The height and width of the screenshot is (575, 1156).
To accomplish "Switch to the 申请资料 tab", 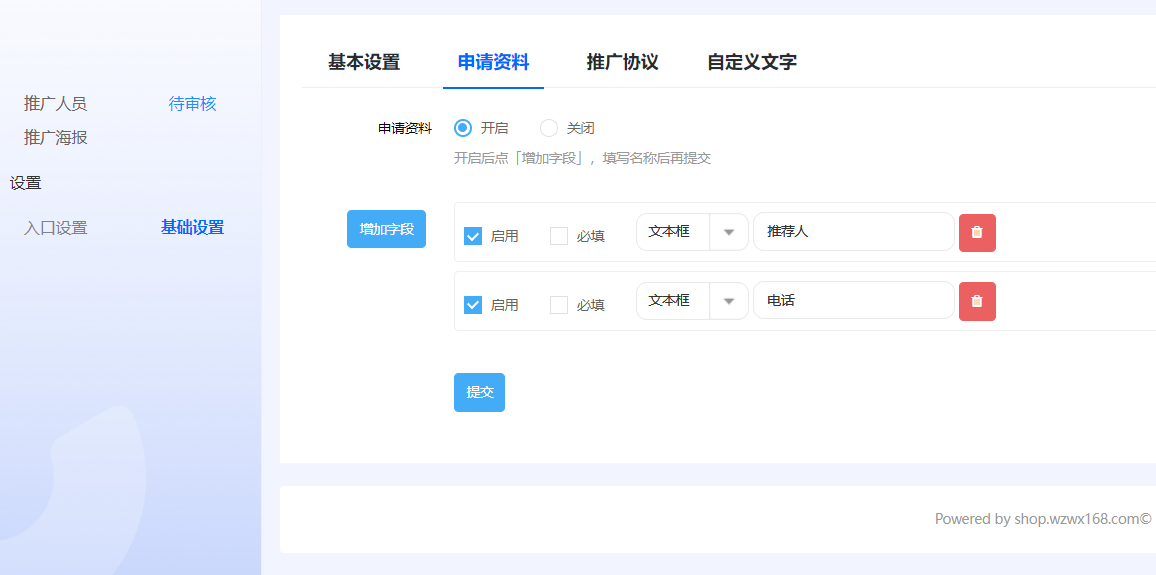I will [493, 62].
